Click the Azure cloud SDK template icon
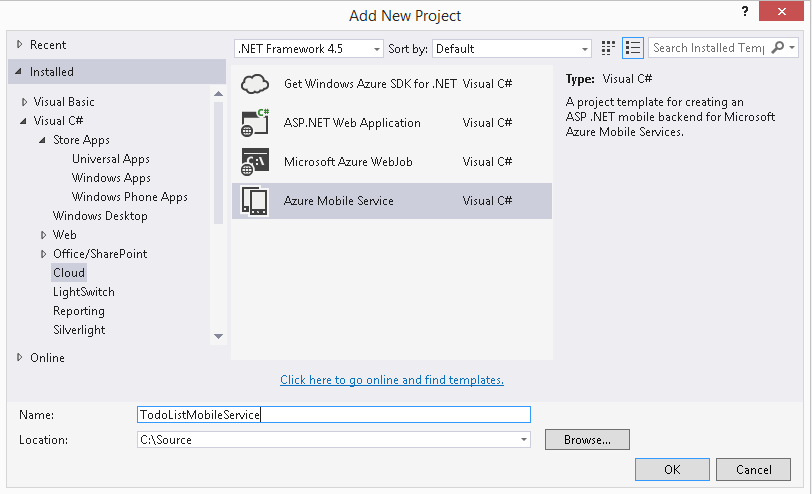The width and height of the screenshot is (812, 494). tap(256, 85)
